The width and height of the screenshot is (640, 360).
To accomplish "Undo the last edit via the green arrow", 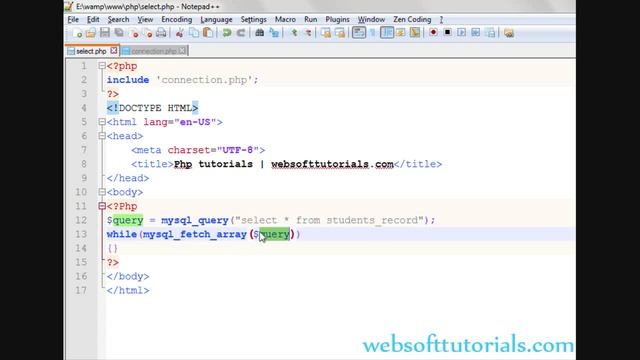I will coord(227,33).
